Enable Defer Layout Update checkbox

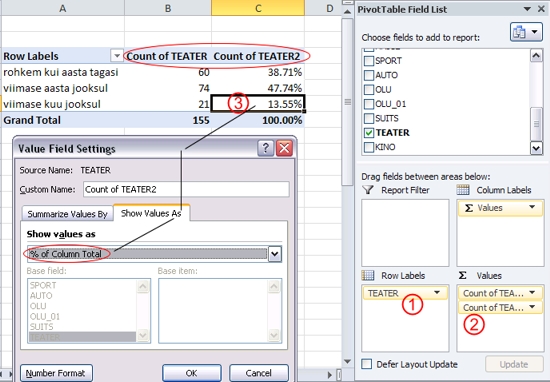click(367, 364)
